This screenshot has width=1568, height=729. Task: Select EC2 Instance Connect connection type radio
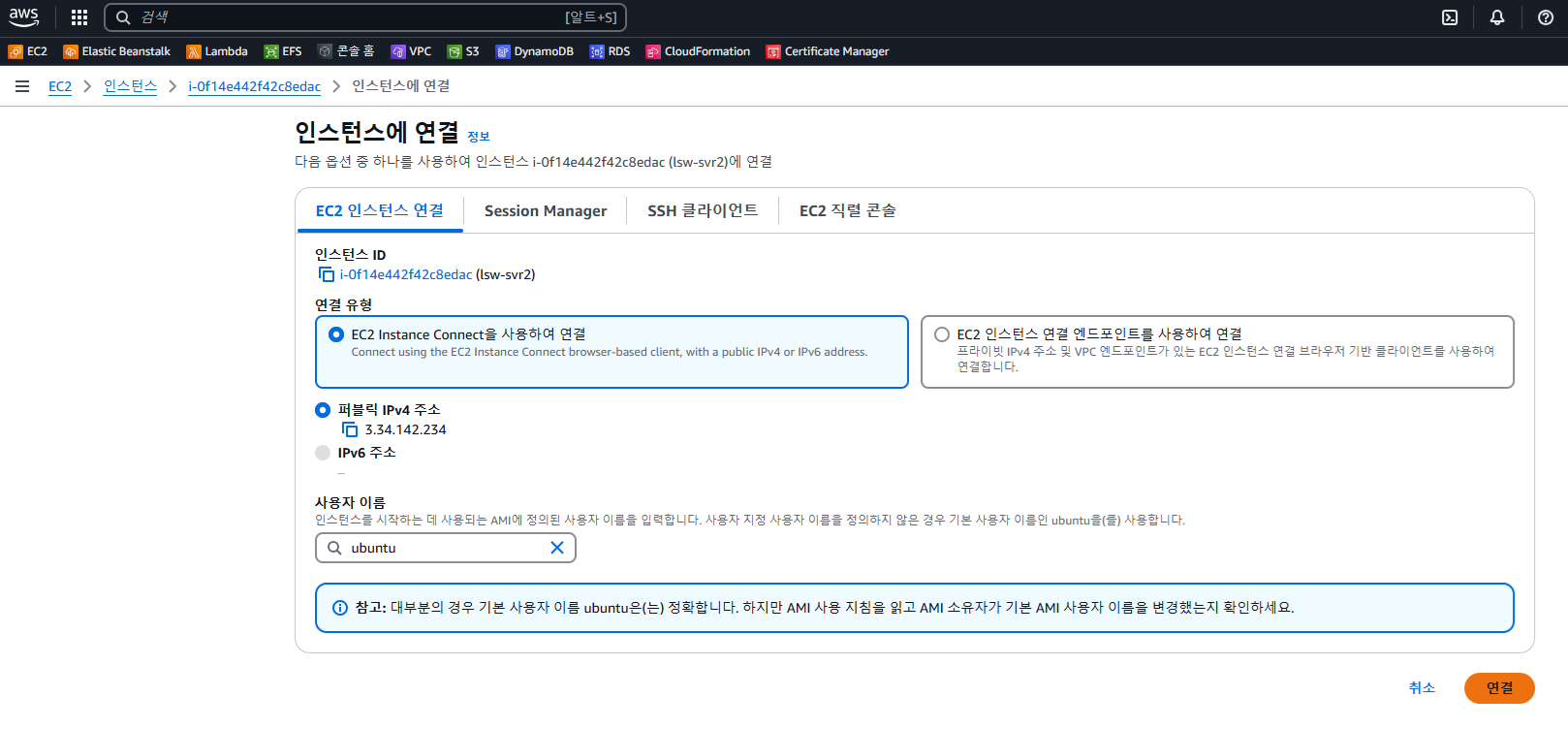[336, 334]
